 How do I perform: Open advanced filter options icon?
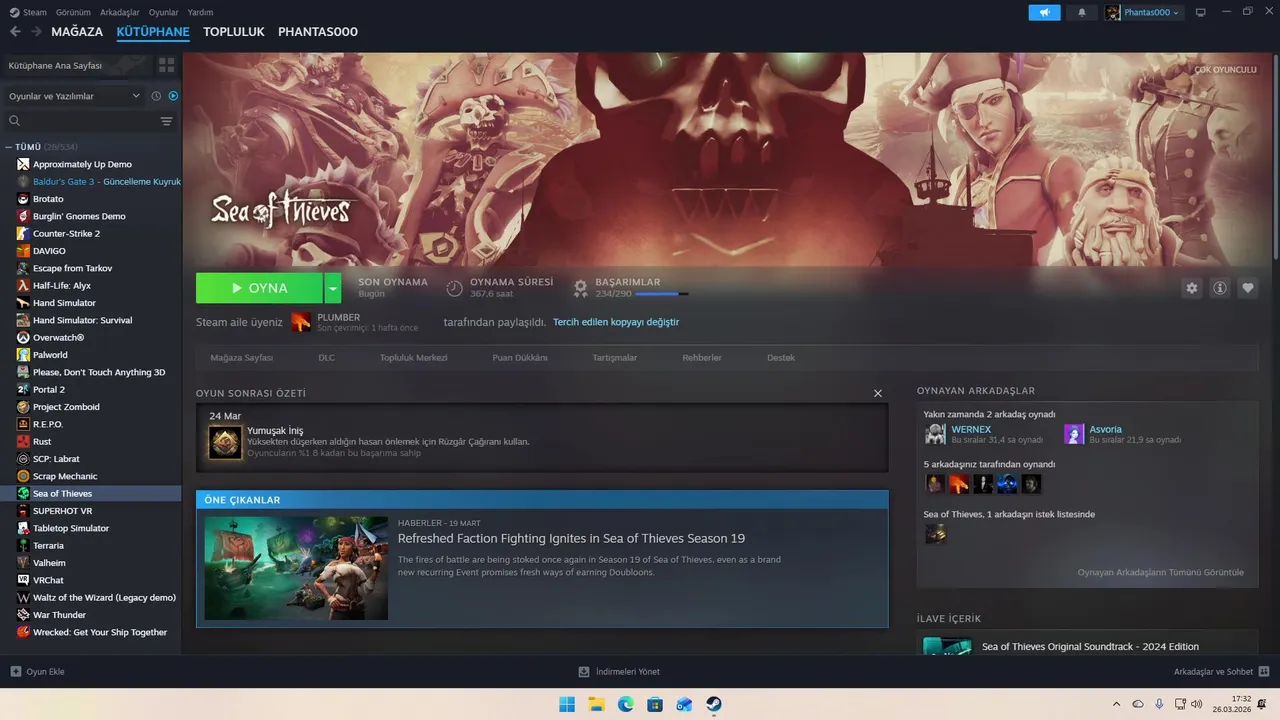click(166, 121)
